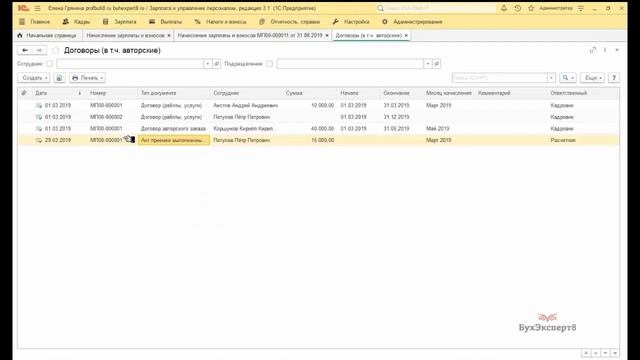Open the Кадры menu section
This screenshot has width=640, height=360.
point(76,22)
